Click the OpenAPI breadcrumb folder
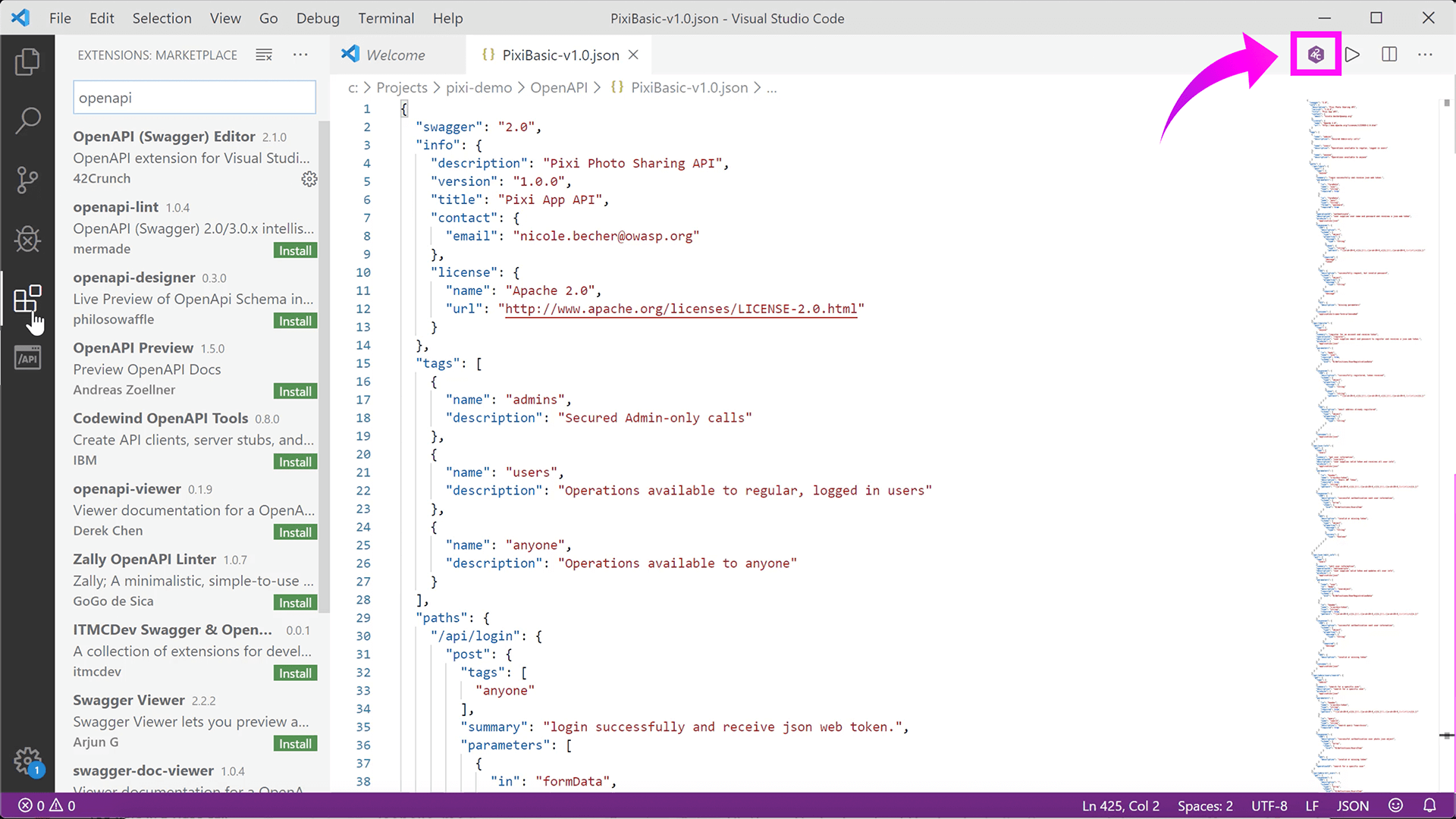 (559, 88)
